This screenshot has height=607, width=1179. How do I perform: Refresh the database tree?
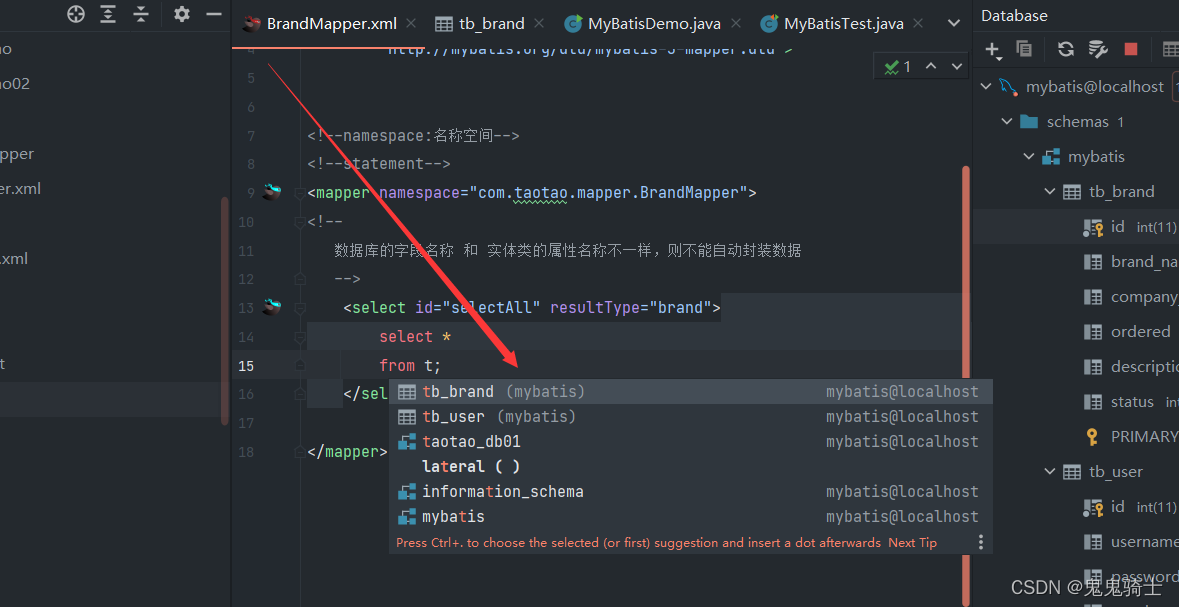(x=1065, y=49)
